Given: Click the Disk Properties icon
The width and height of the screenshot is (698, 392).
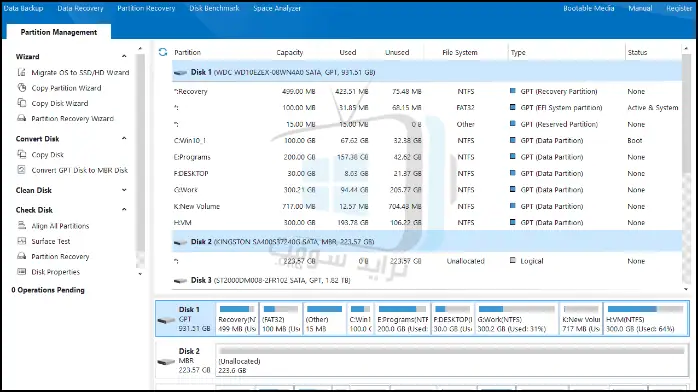Looking at the screenshot, I should pos(21,271).
